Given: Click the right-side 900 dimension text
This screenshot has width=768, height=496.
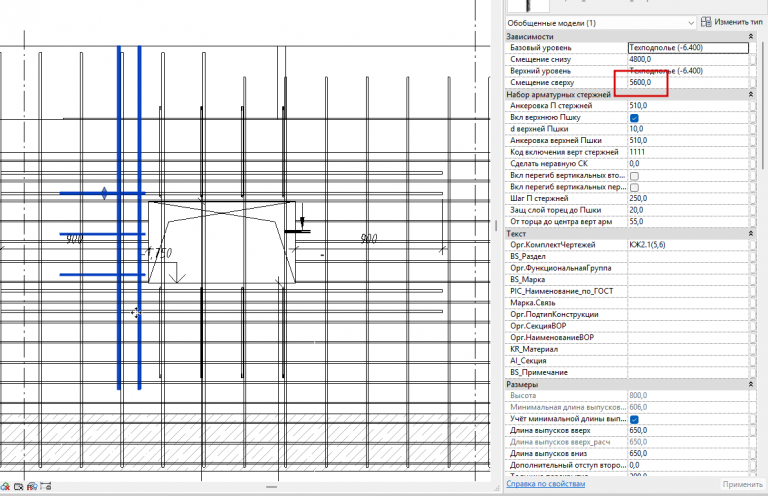Looking at the screenshot, I should tap(369, 239).
